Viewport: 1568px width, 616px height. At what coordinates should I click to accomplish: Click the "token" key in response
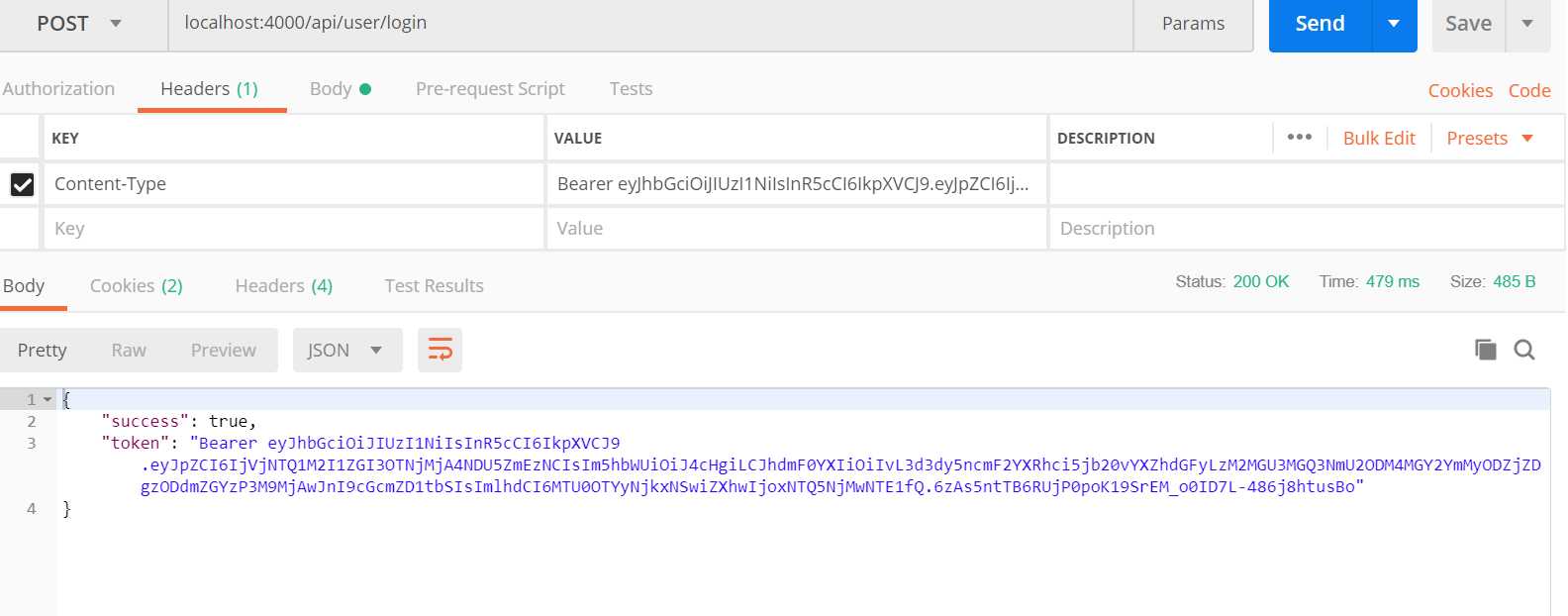click(x=136, y=444)
